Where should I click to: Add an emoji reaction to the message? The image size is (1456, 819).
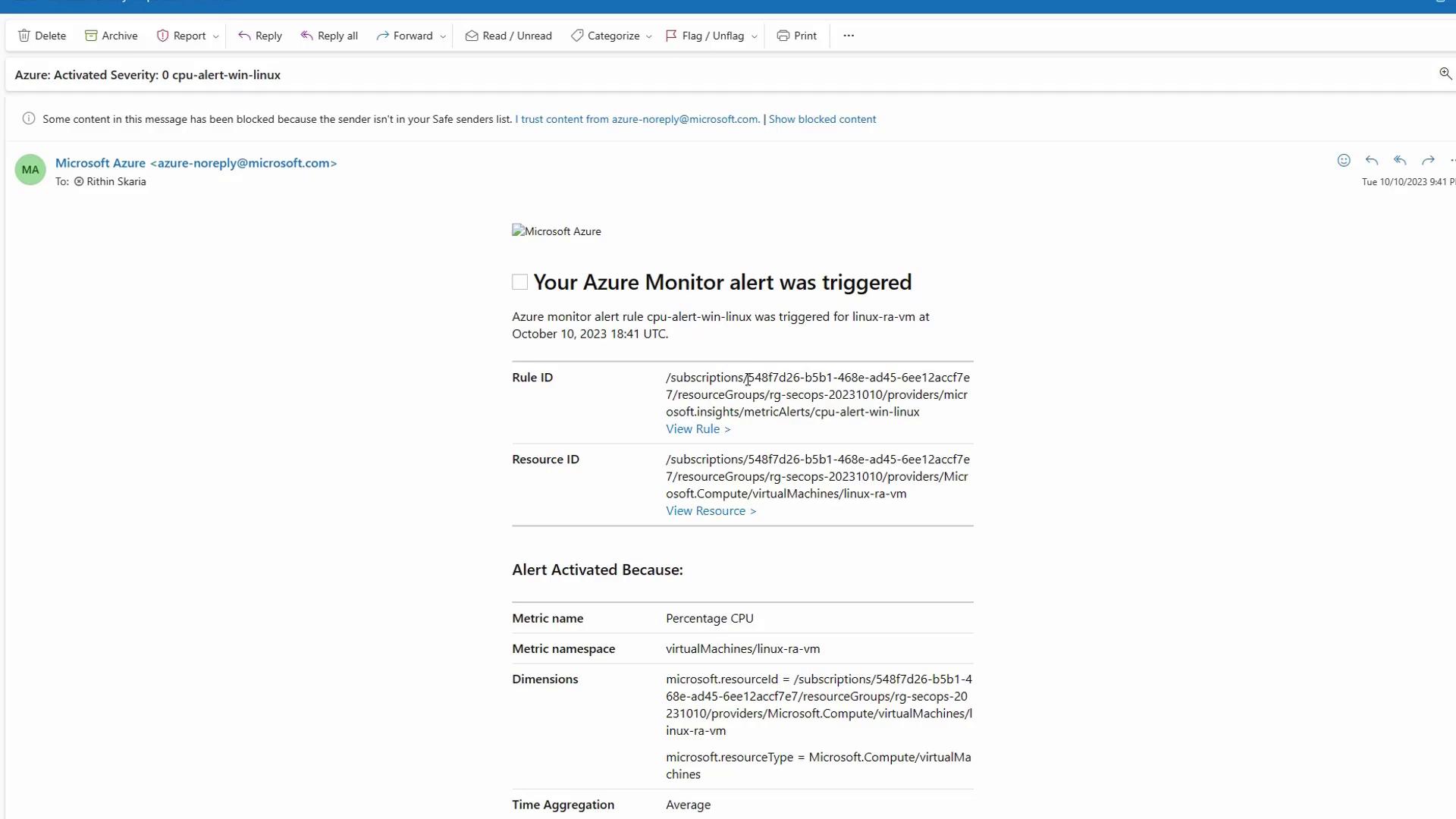[1344, 160]
